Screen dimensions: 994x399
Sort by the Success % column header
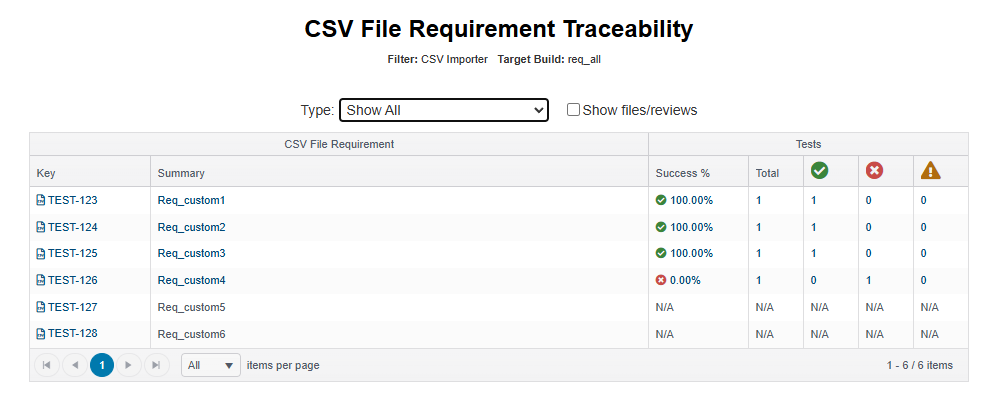click(x=683, y=173)
